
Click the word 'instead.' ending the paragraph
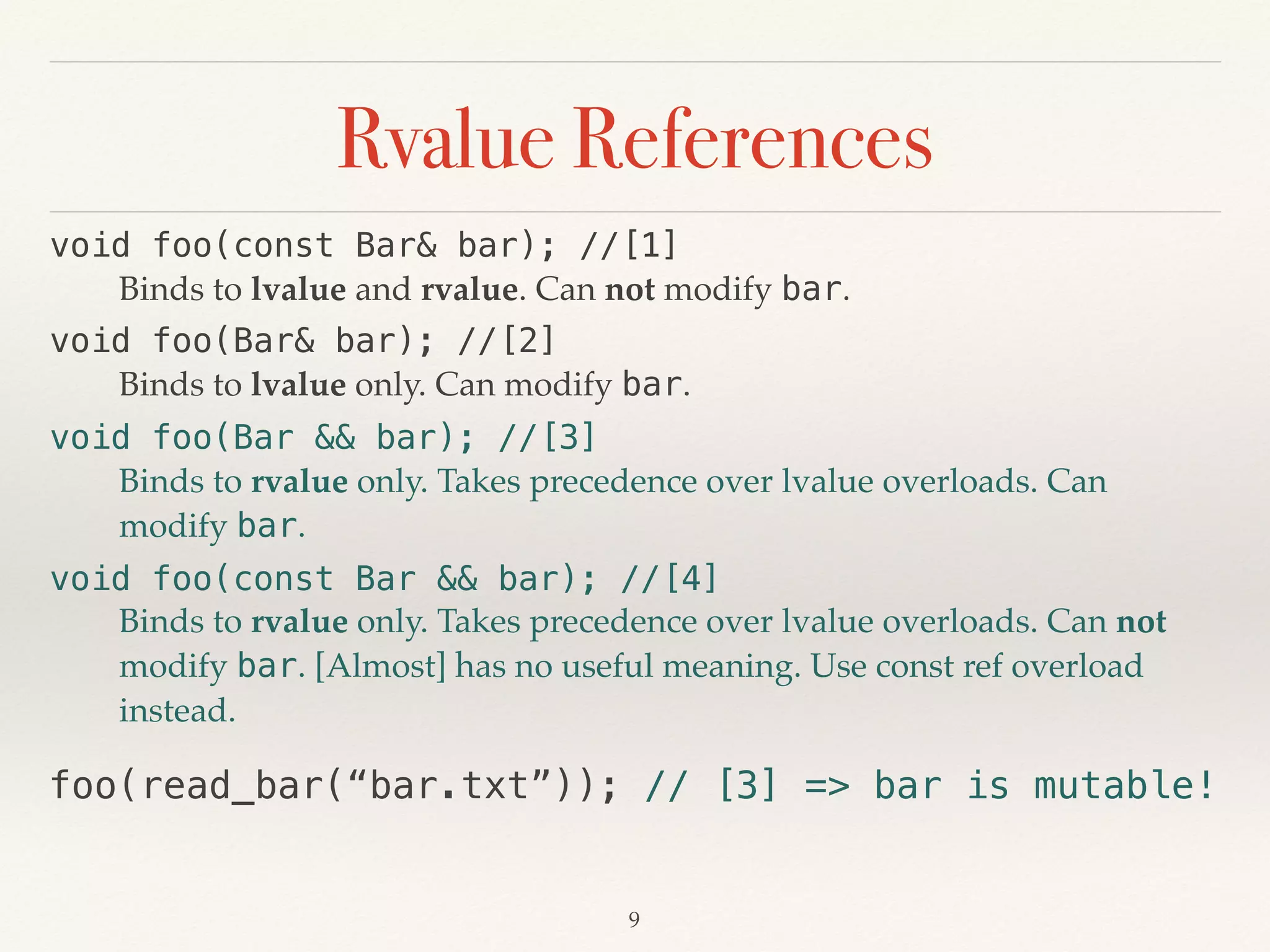pyautogui.click(x=177, y=710)
